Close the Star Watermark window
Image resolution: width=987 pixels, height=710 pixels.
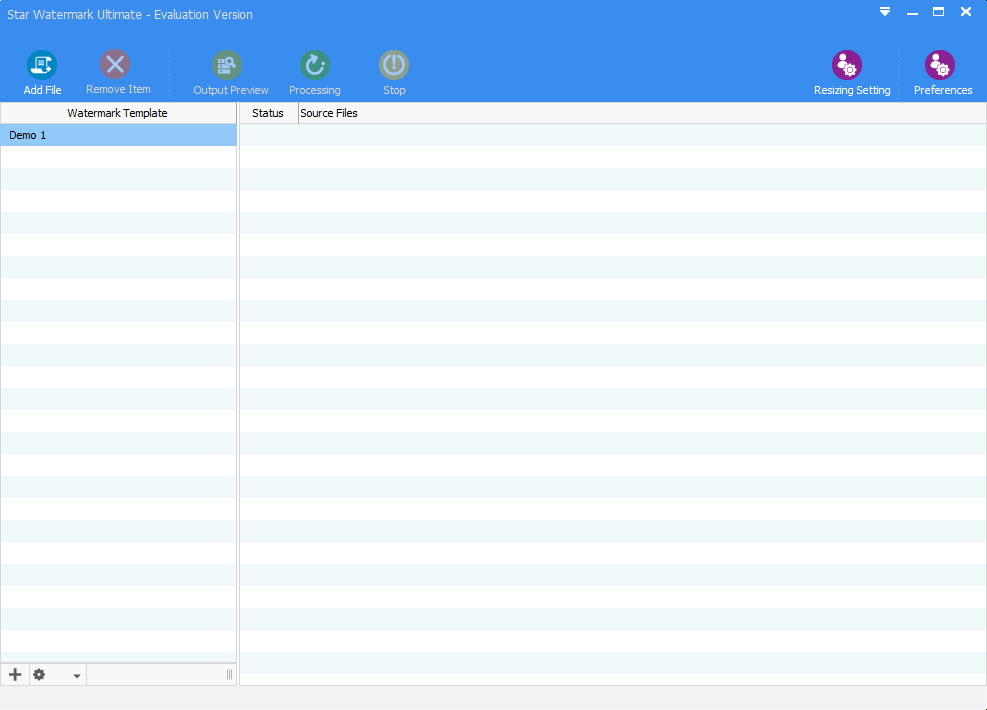[x=966, y=12]
